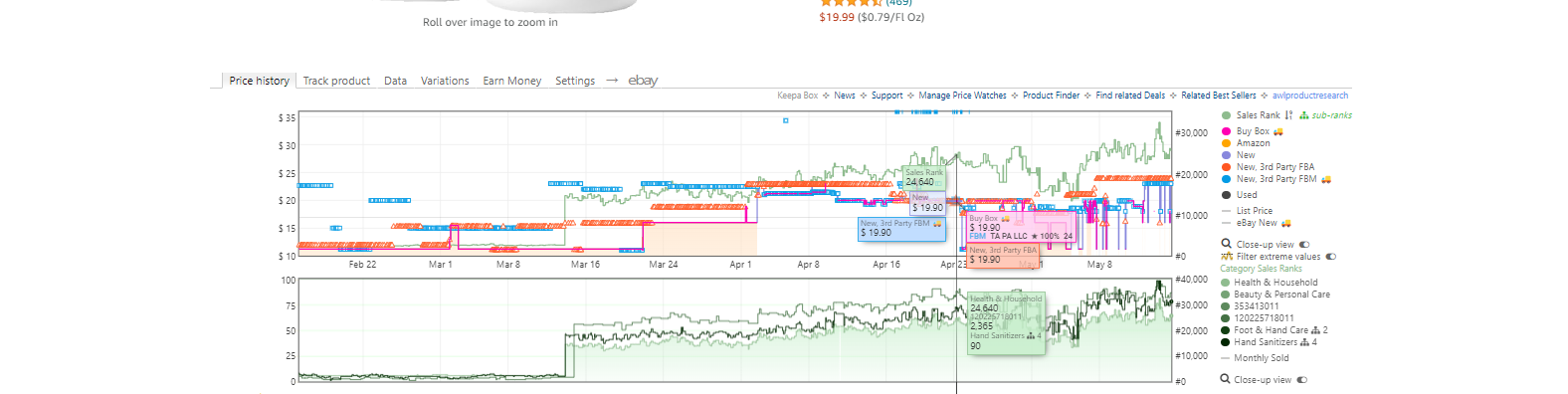The image size is (1568, 394).
Task: Open the Data tab
Action: tap(395, 81)
